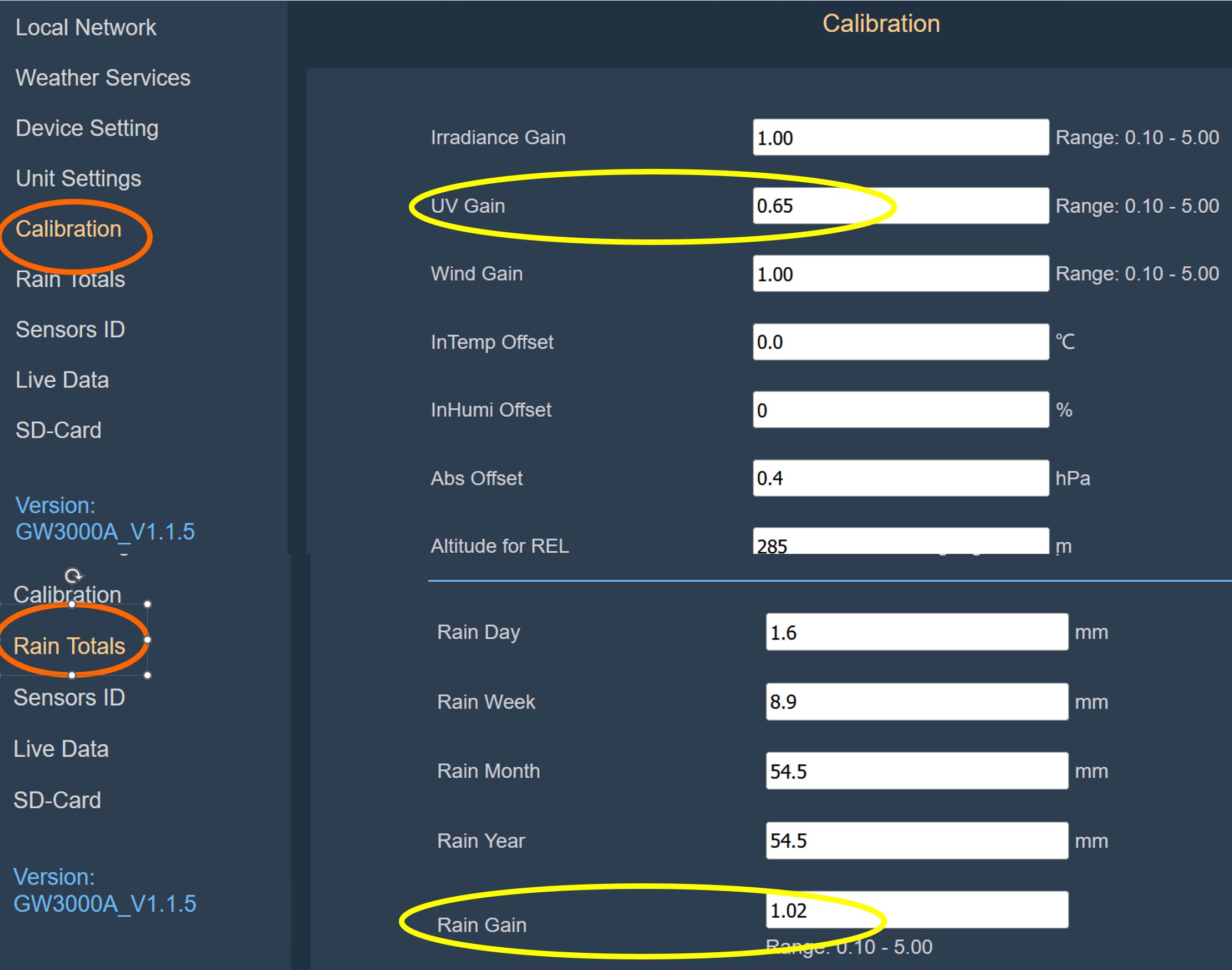
Task: Click the Rain Day input field
Action: 917,632
